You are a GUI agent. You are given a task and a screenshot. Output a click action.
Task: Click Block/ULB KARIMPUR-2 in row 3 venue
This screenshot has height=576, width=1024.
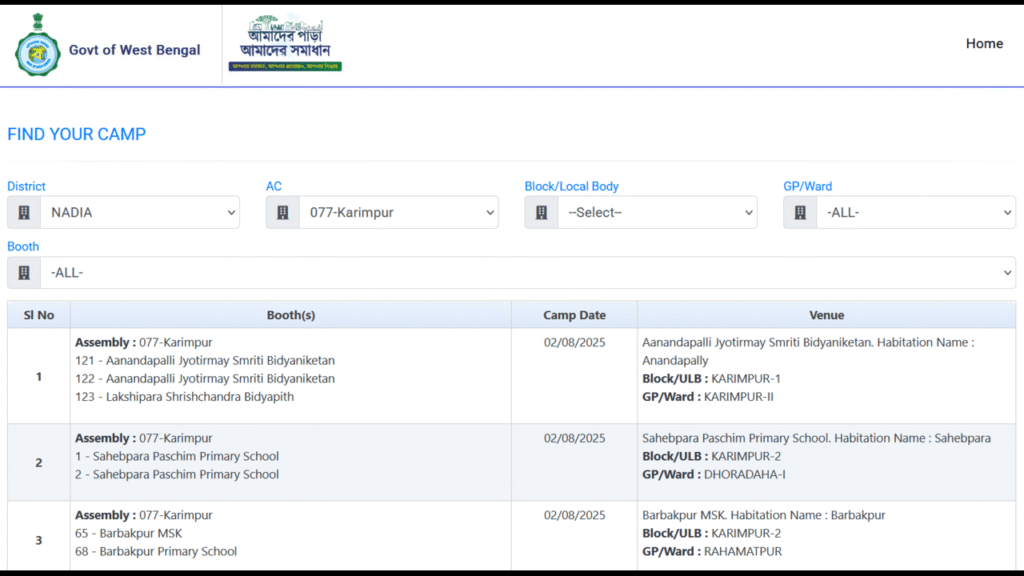point(711,534)
